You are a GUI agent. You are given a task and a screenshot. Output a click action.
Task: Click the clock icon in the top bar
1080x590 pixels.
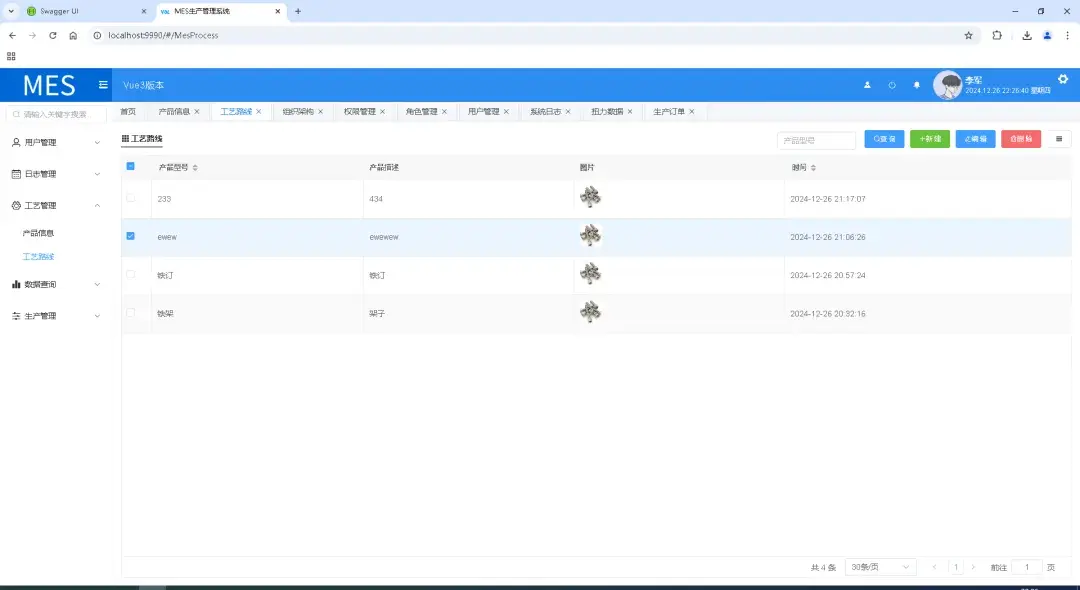tap(891, 85)
